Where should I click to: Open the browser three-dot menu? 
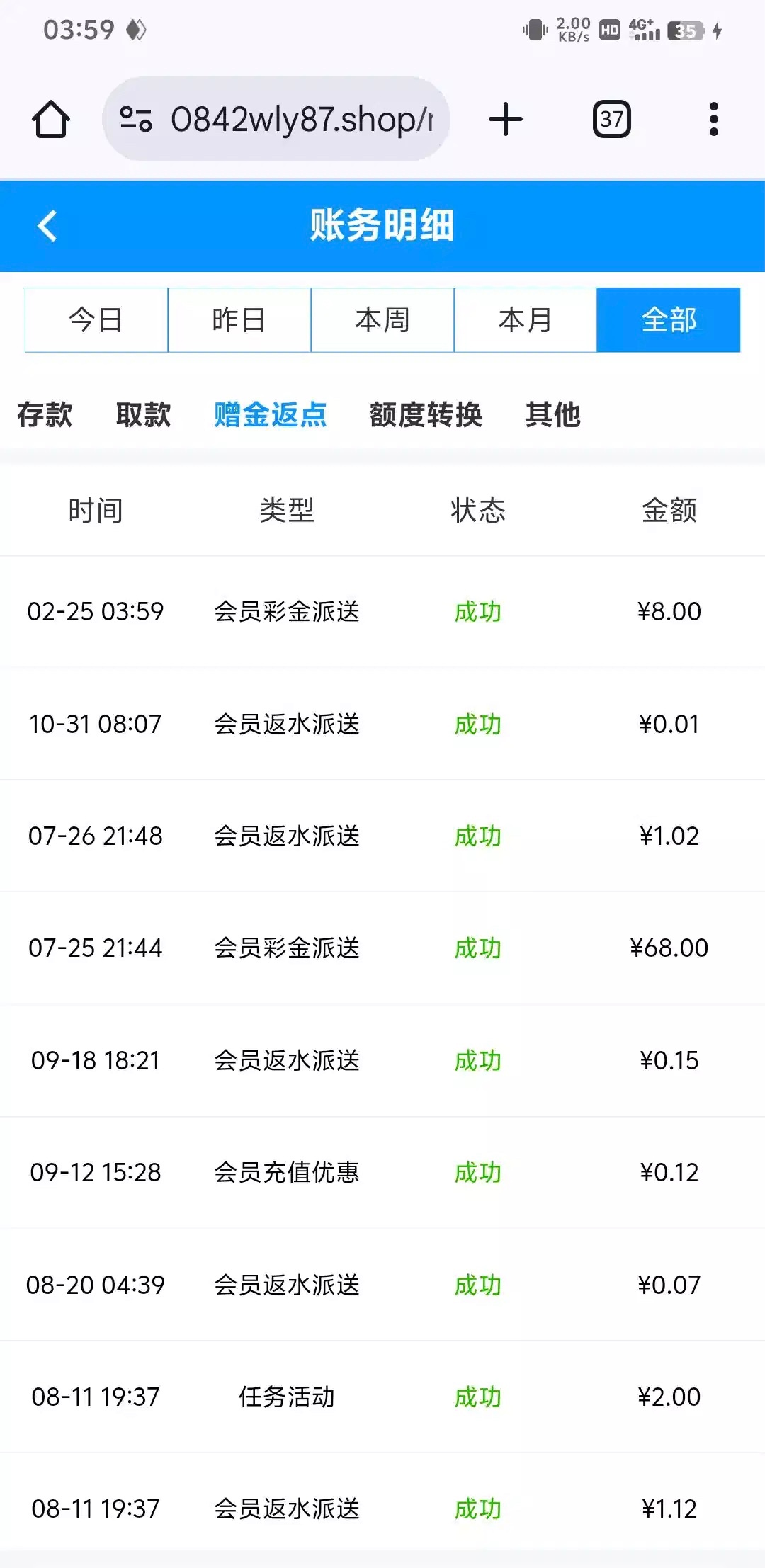click(x=713, y=119)
